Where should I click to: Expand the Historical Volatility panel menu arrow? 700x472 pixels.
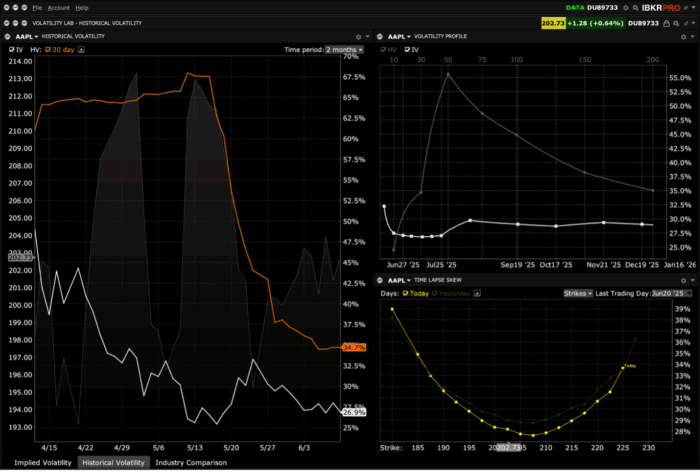(x=367, y=37)
